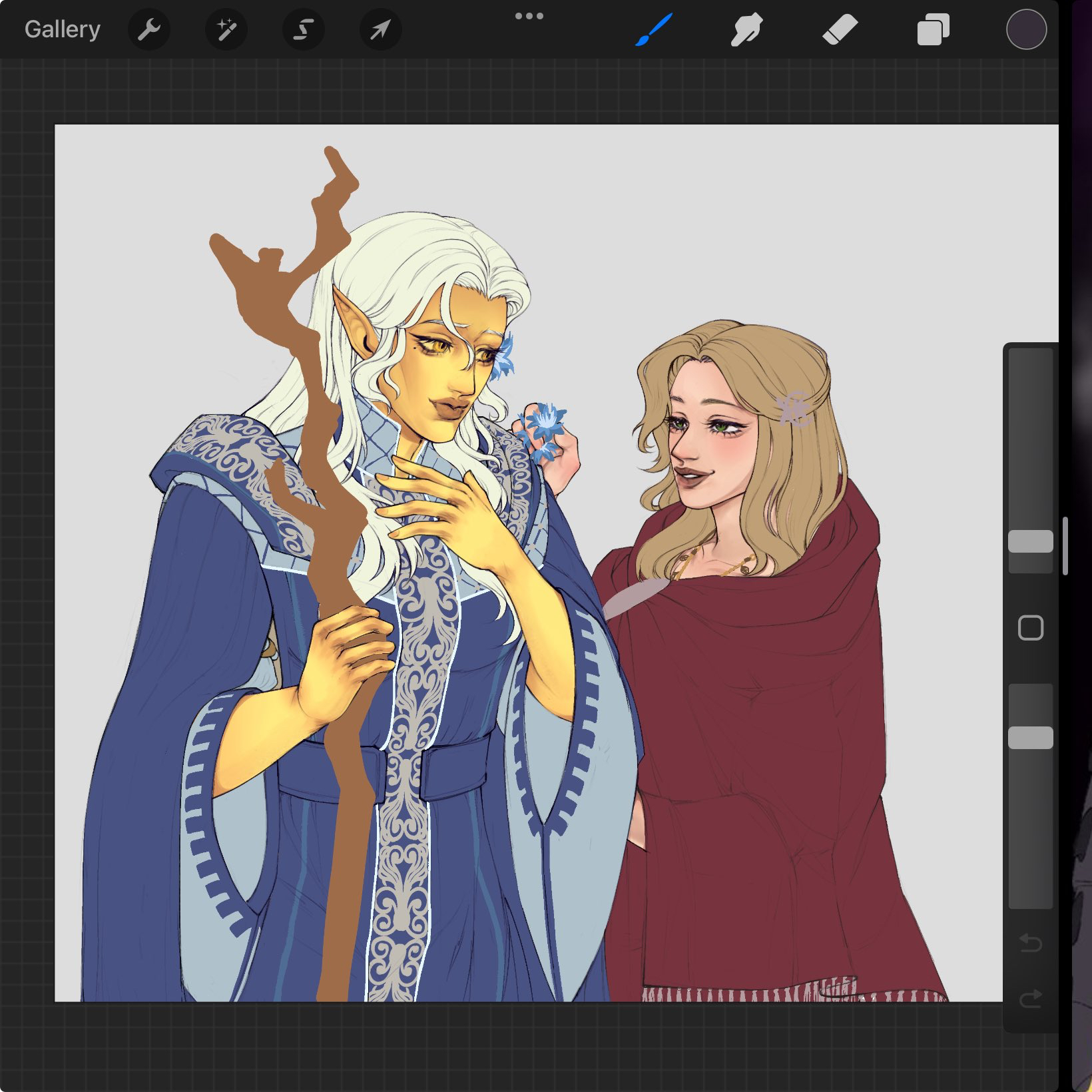
Task: Open the Layers panel
Action: (933, 30)
